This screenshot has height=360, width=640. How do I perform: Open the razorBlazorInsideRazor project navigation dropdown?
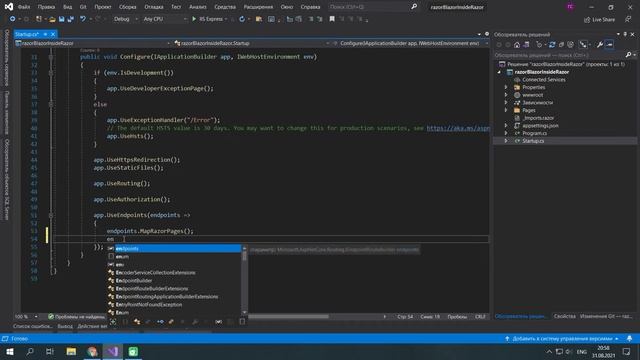[x=93, y=43]
